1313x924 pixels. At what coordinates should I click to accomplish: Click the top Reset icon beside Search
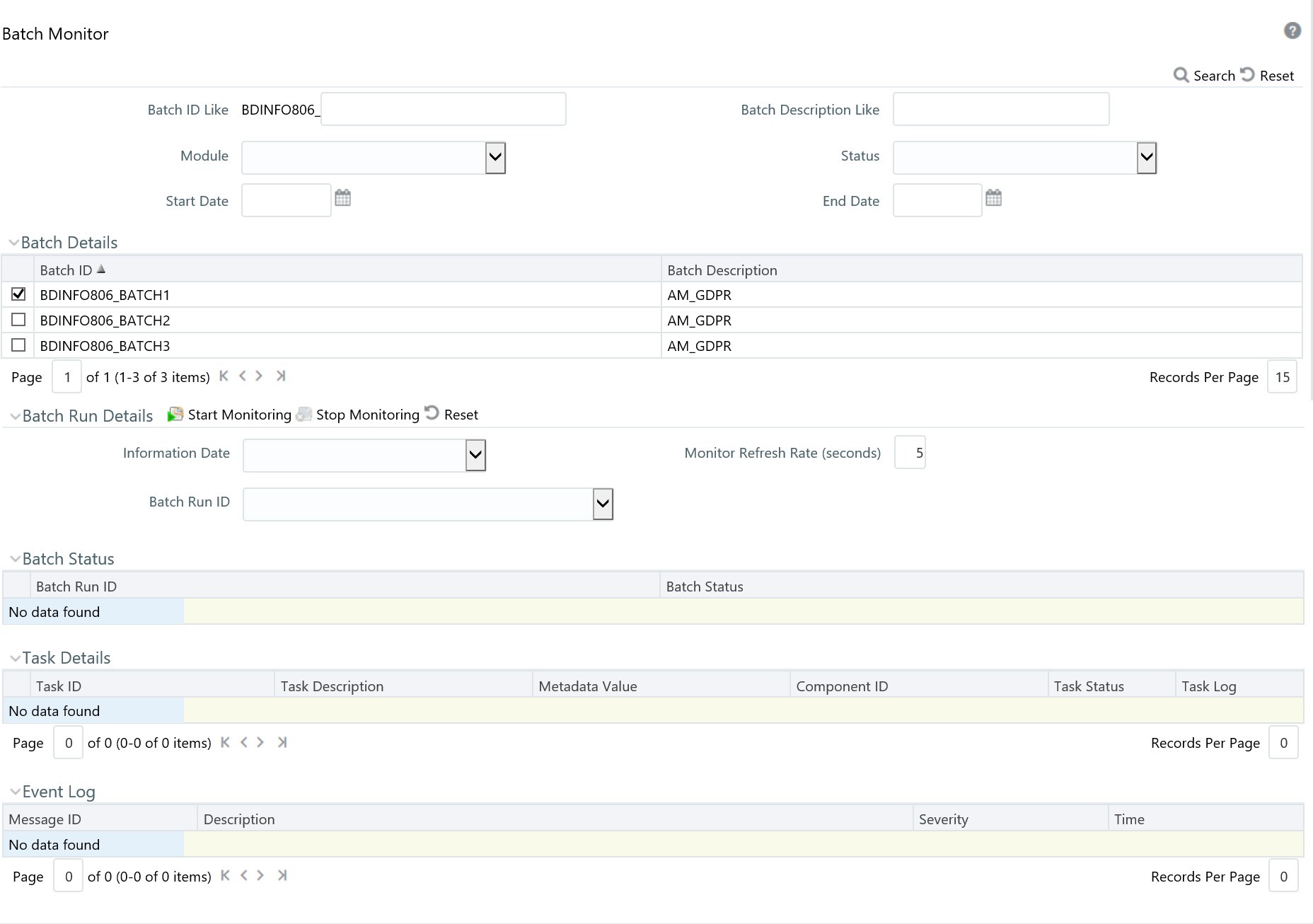[1247, 74]
